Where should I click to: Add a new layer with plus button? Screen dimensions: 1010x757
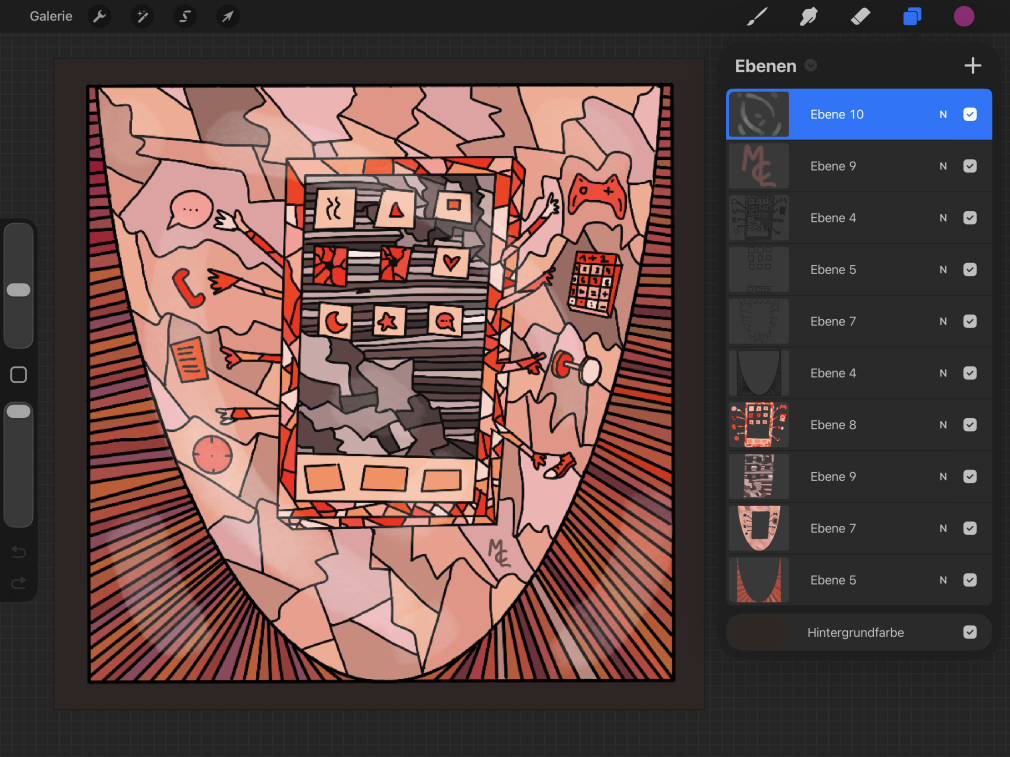click(x=973, y=65)
